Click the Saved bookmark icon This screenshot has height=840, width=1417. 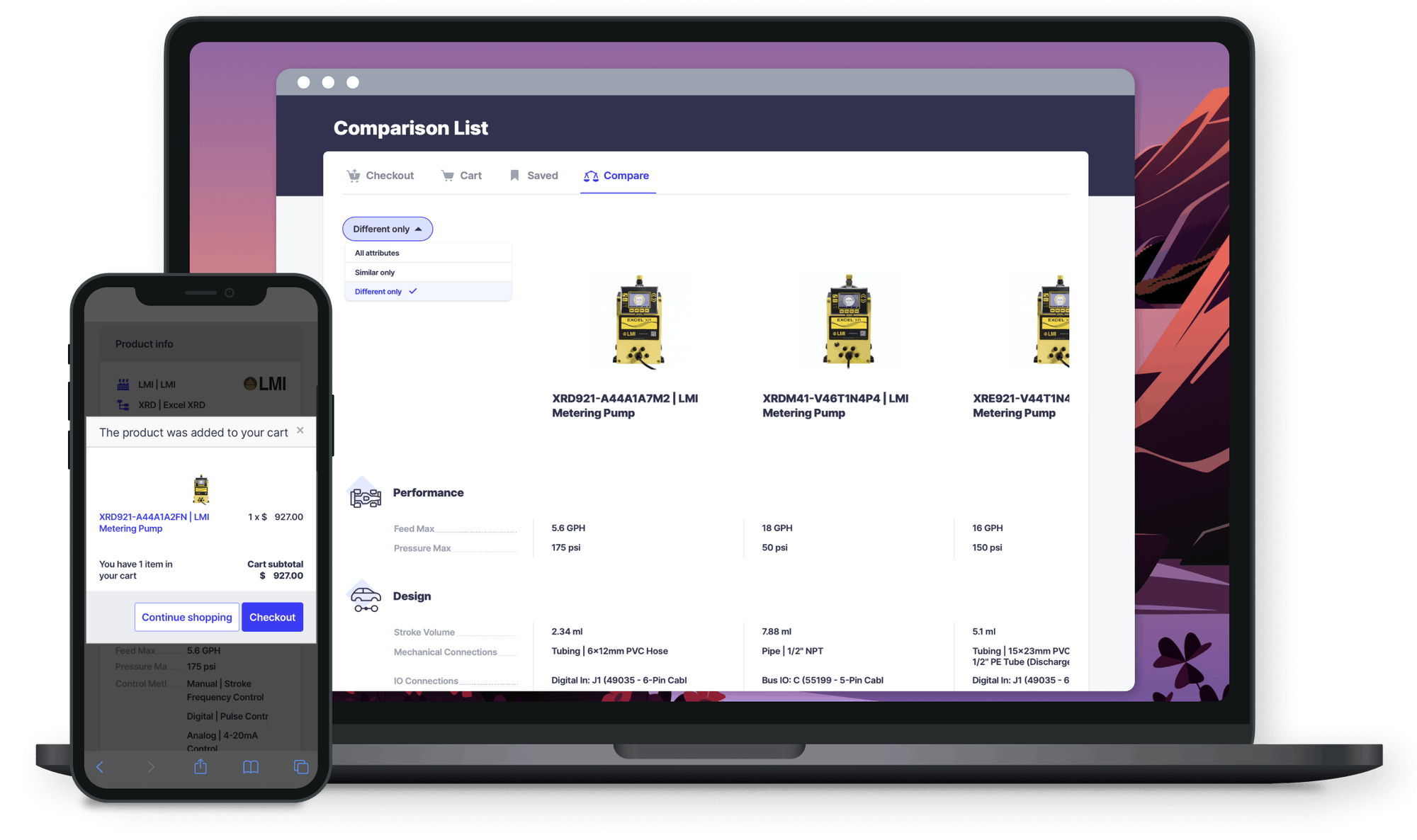[514, 176]
